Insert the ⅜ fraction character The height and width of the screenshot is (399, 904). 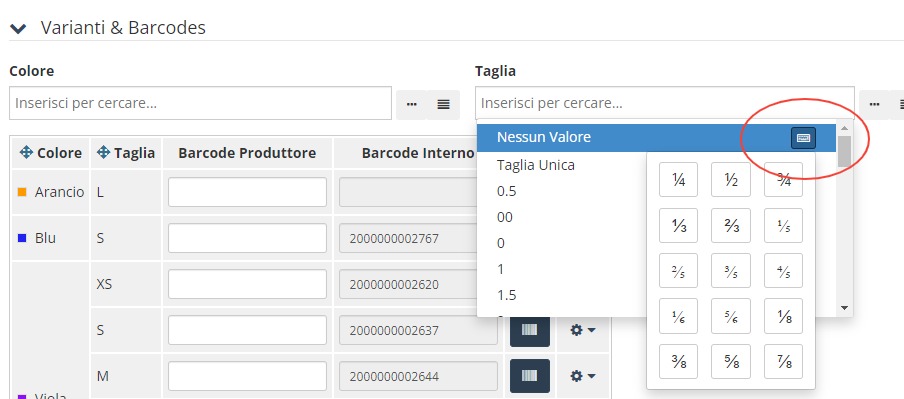[x=679, y=362]
